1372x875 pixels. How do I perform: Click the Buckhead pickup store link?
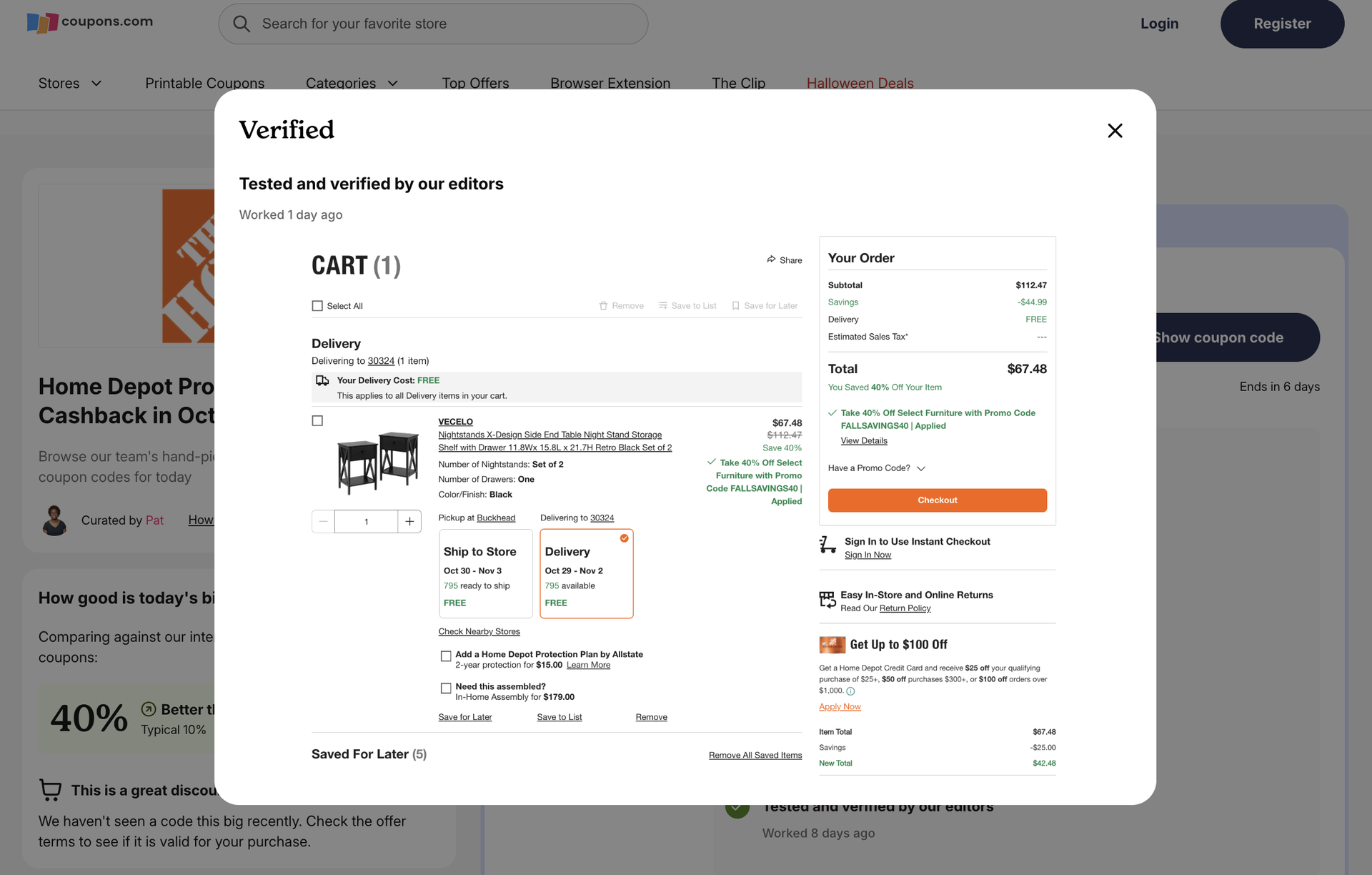click(496, 518)
